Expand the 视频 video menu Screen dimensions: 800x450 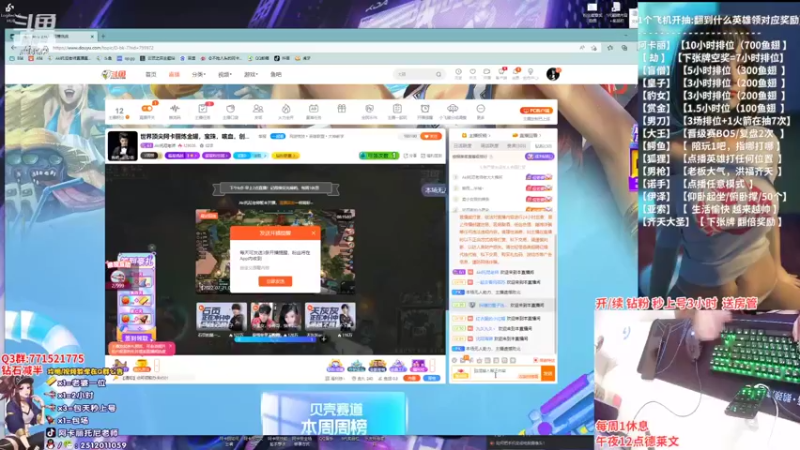[224, 74]
